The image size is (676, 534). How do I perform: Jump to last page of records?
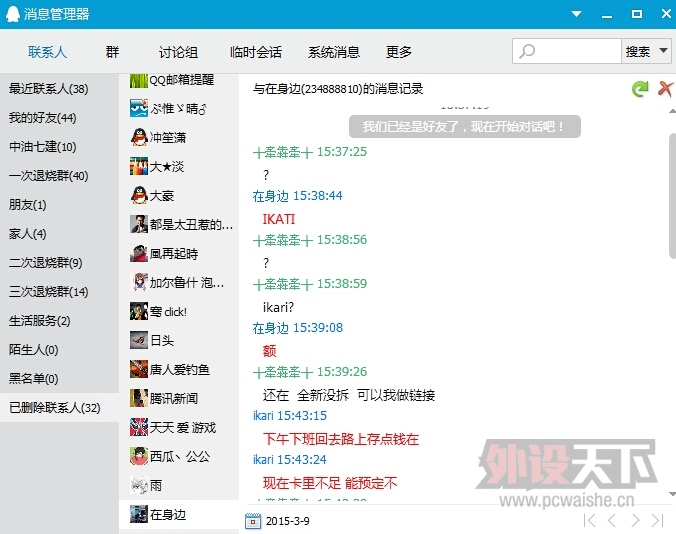tap(658, 520)
